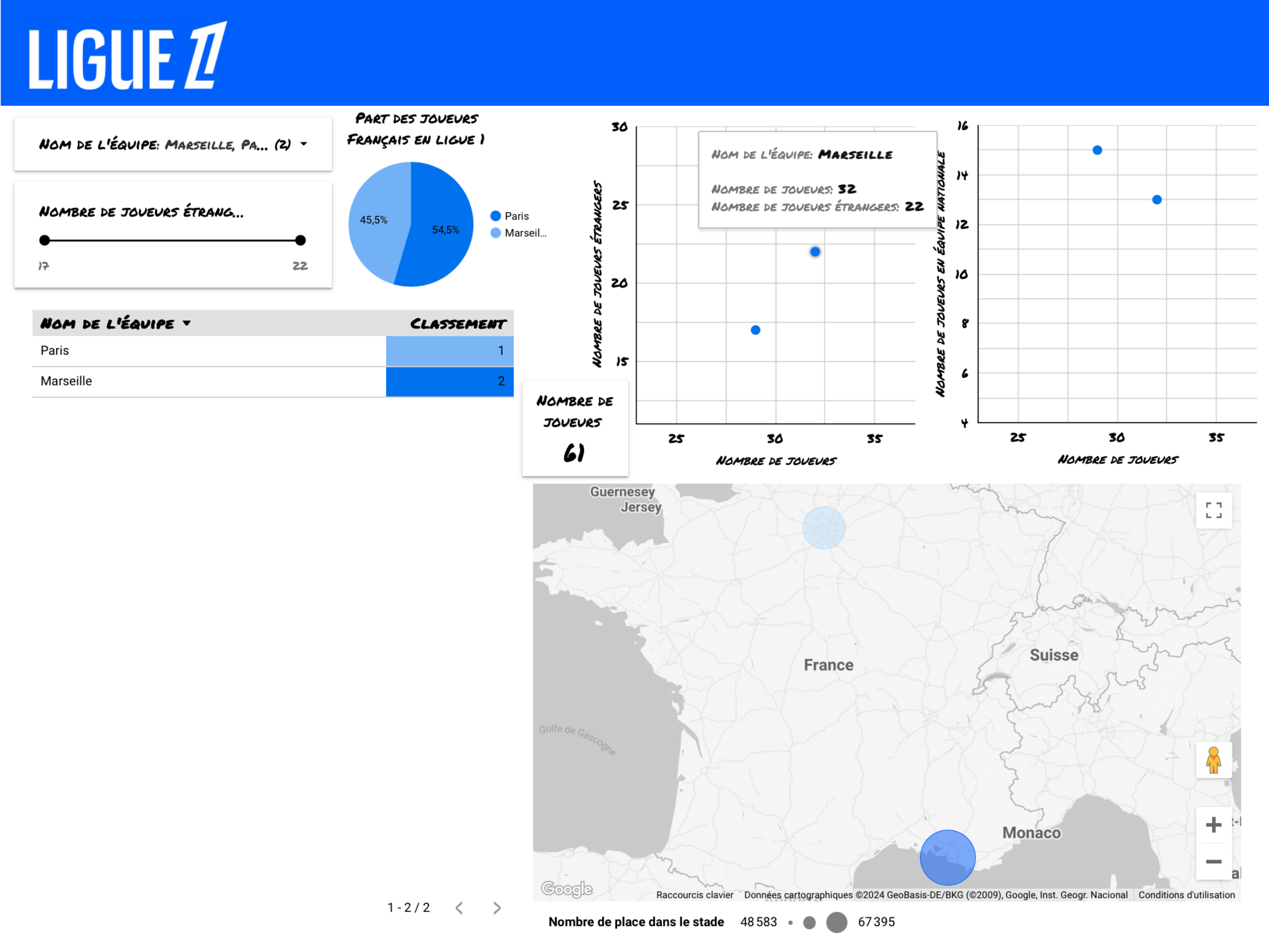Click the Ligue 1 logo

click(x=127, y=56)
